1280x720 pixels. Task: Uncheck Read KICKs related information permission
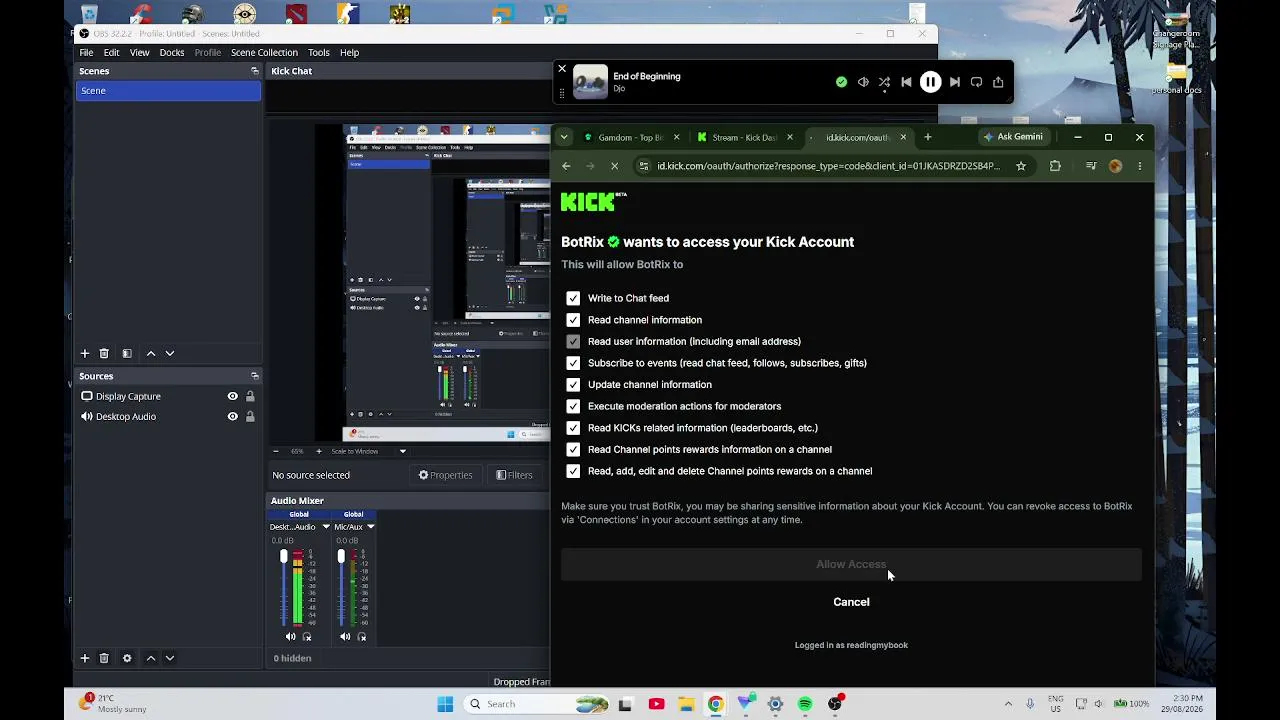(573, 428)
